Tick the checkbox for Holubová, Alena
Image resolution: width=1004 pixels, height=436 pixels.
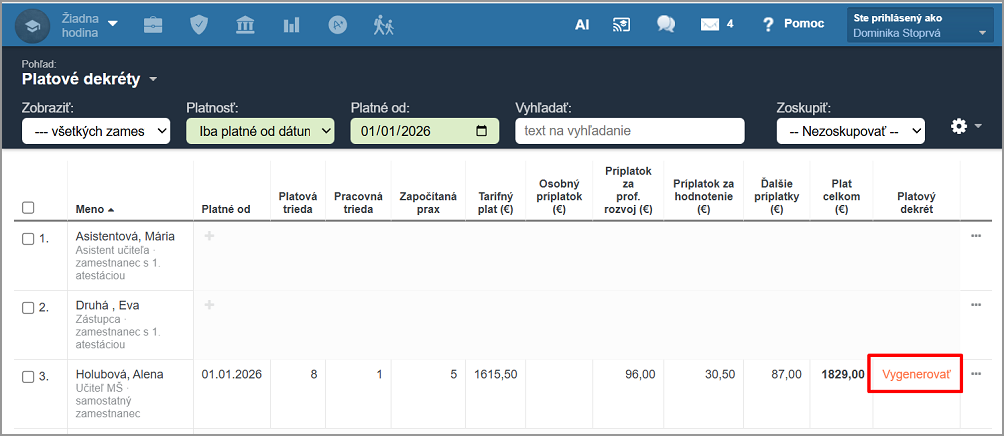[x=28, y=375]
